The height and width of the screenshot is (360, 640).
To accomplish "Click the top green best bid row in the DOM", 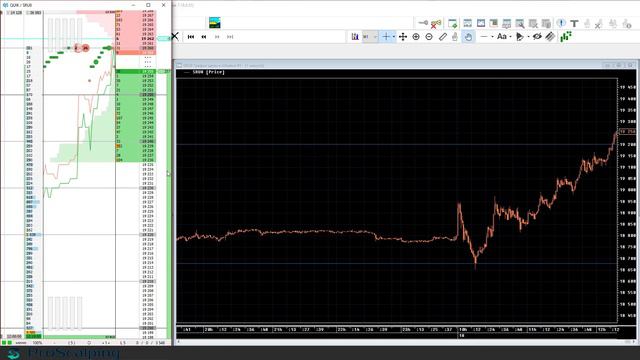I will pos(136,71).
